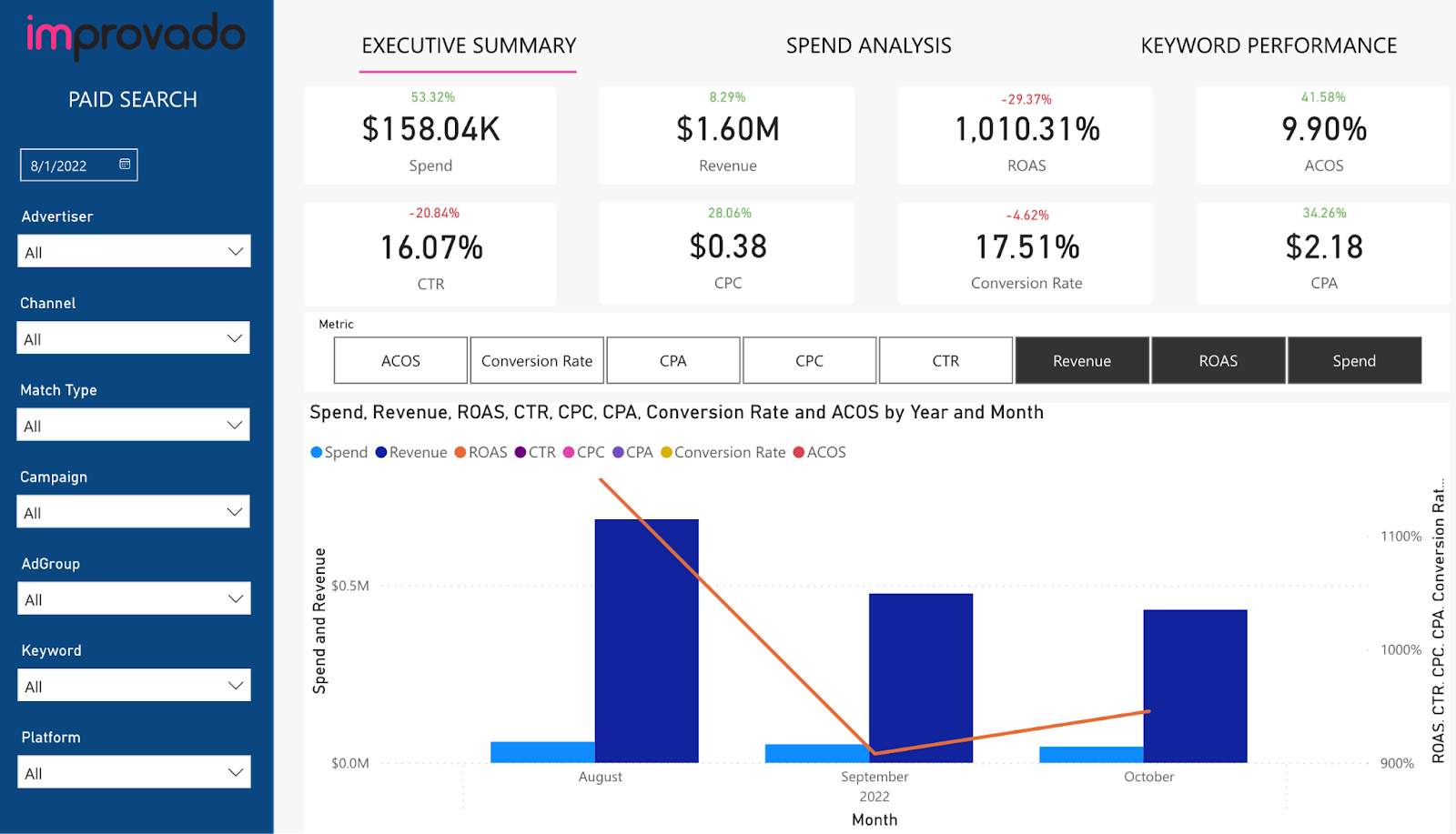Open the Keyword Performance tab
Viewport: 1456px width, 834px height.
(x=1268, y=45)
